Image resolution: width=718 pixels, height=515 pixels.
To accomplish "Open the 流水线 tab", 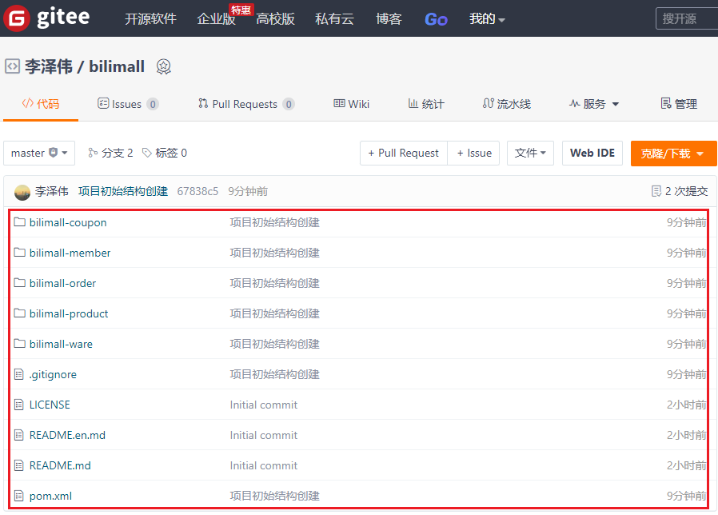I will pyautogui.click(x=506, y=104).
